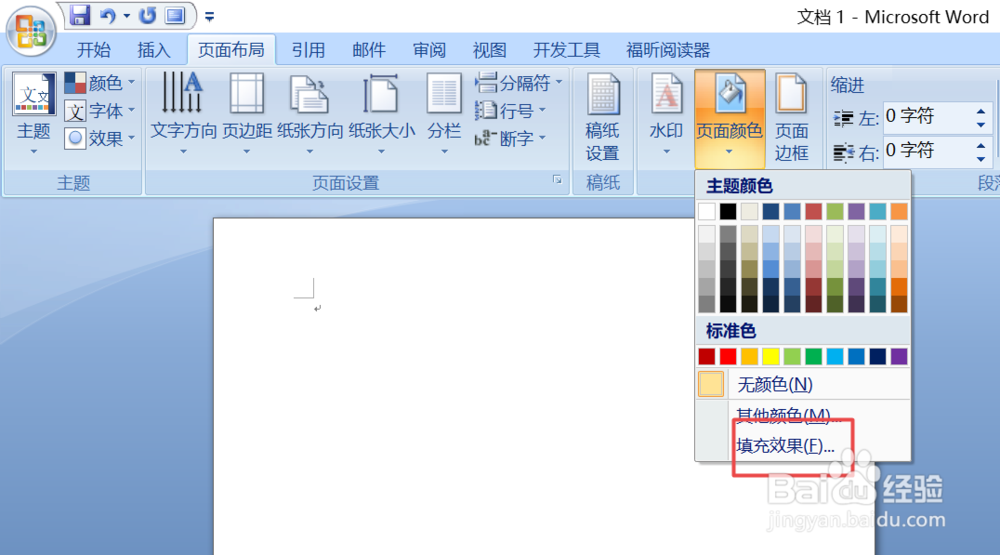
Task: Click the Office button logo
Action: [31, 31]
